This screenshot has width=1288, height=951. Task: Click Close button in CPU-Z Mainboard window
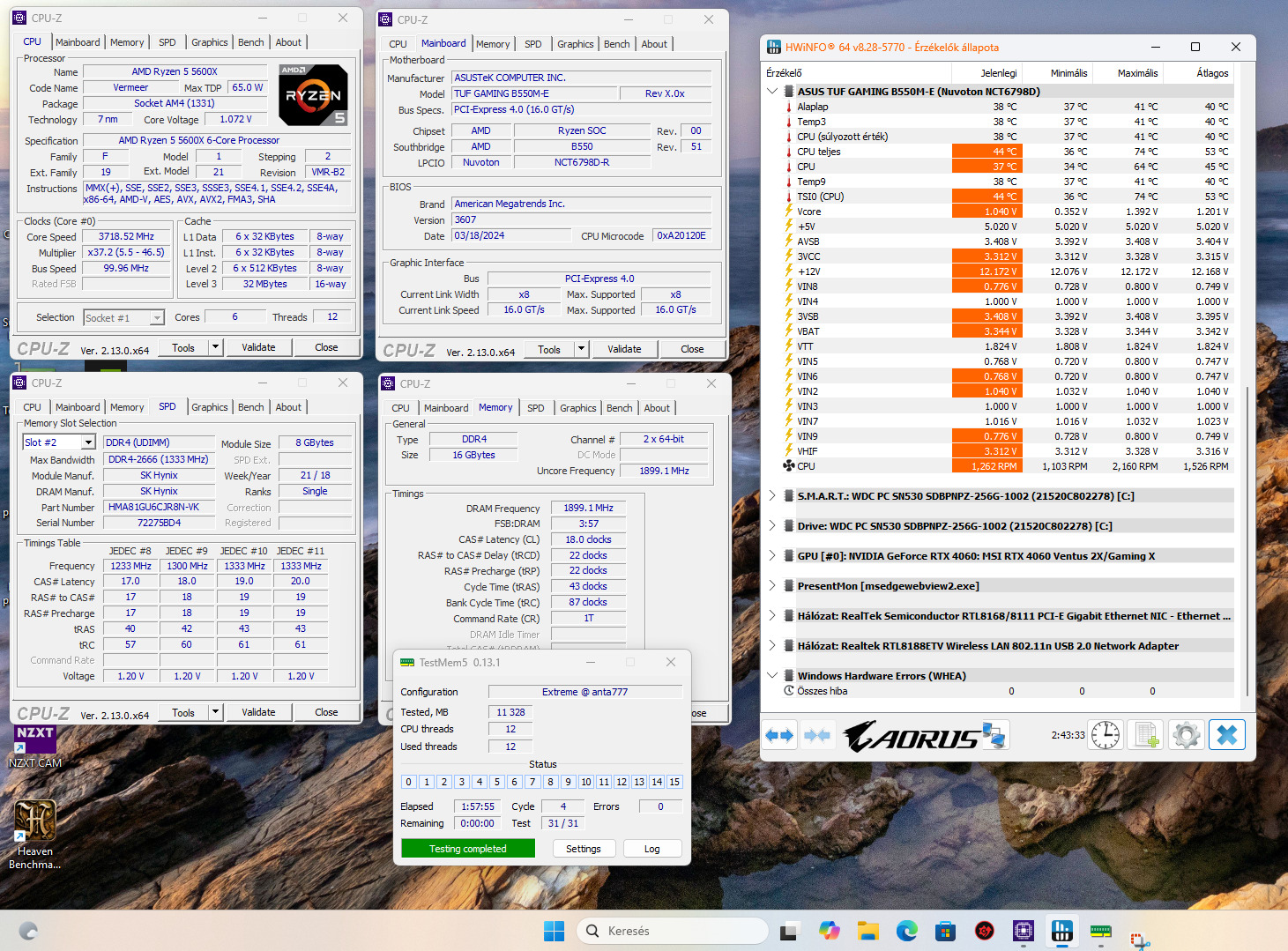click(x=692, y=349)
